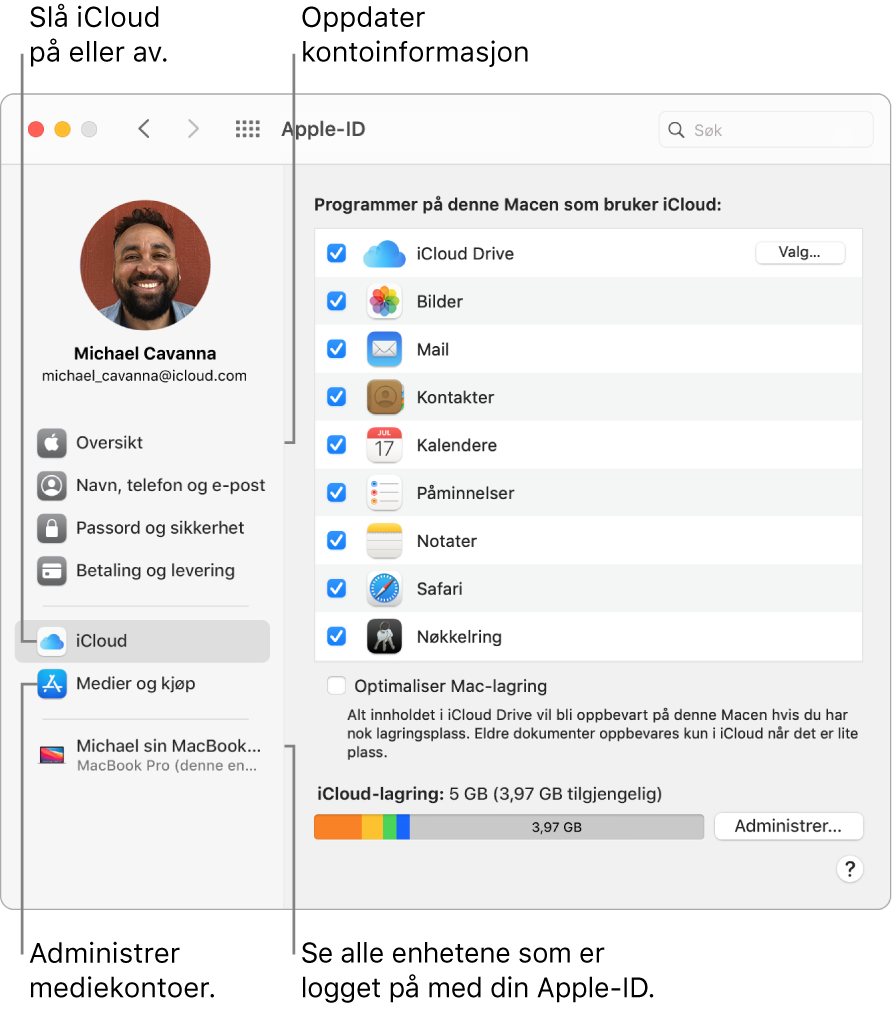Click the Mail icon in the iCloud list
The width and height of the screenshot is (896, 1011).
pyautogui.click(x=384, y=349)
